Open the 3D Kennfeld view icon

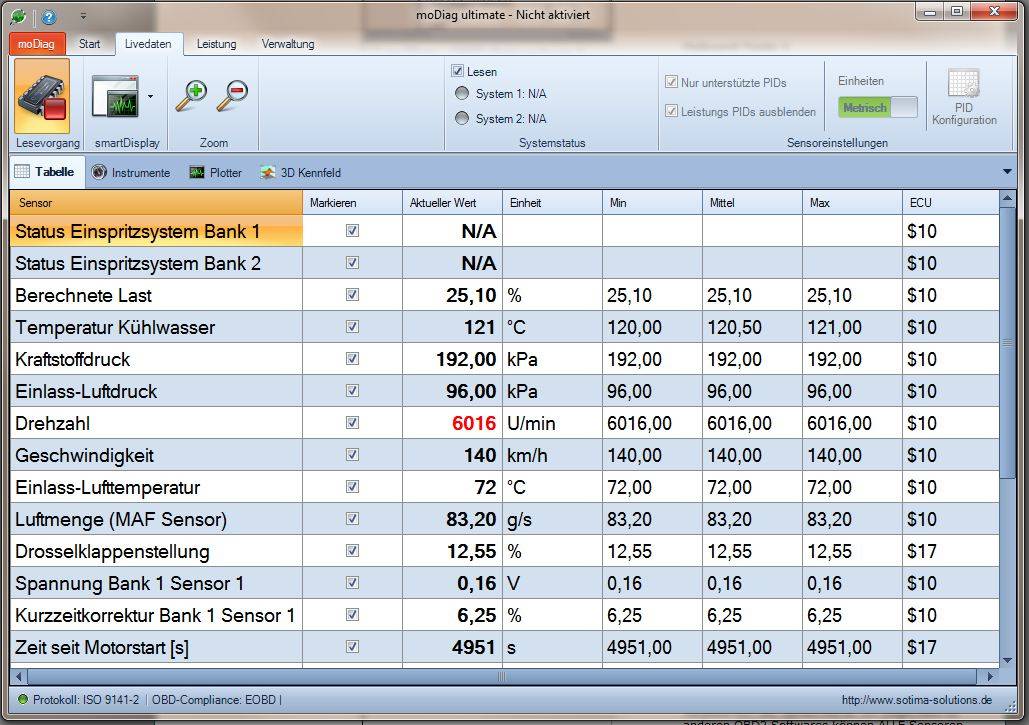pos(267,172)
